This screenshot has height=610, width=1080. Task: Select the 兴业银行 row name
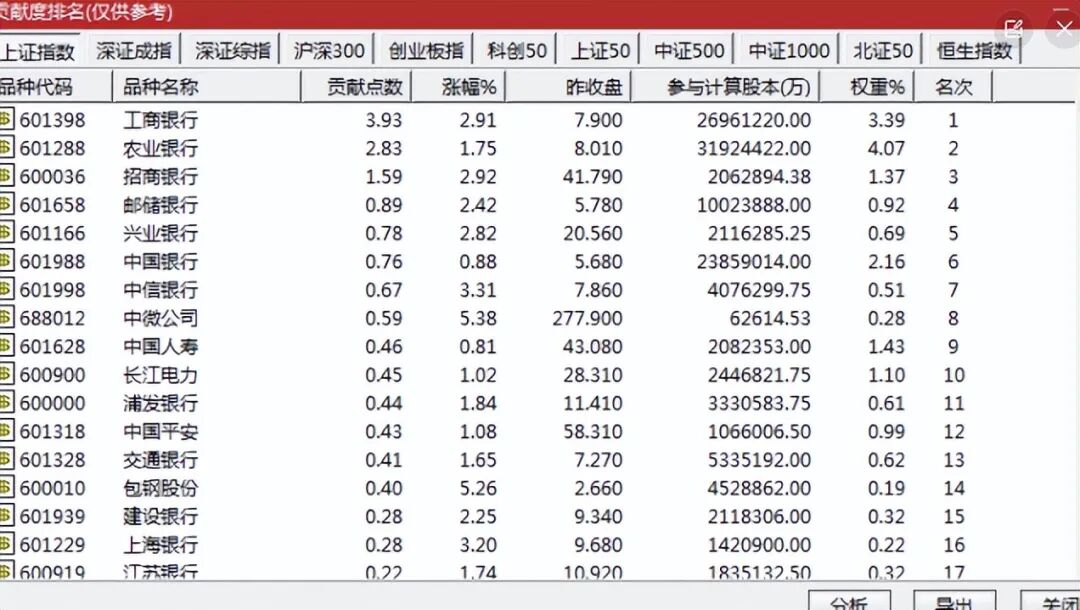click(160, 233)
